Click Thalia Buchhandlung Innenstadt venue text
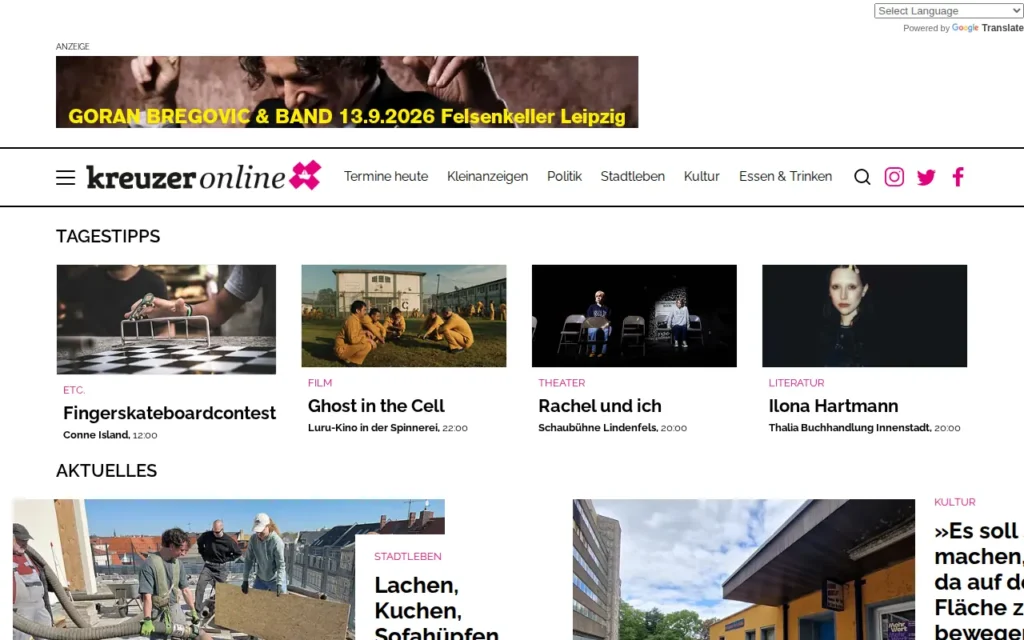This screenshot has height=640, width=1024. [850, 428]
